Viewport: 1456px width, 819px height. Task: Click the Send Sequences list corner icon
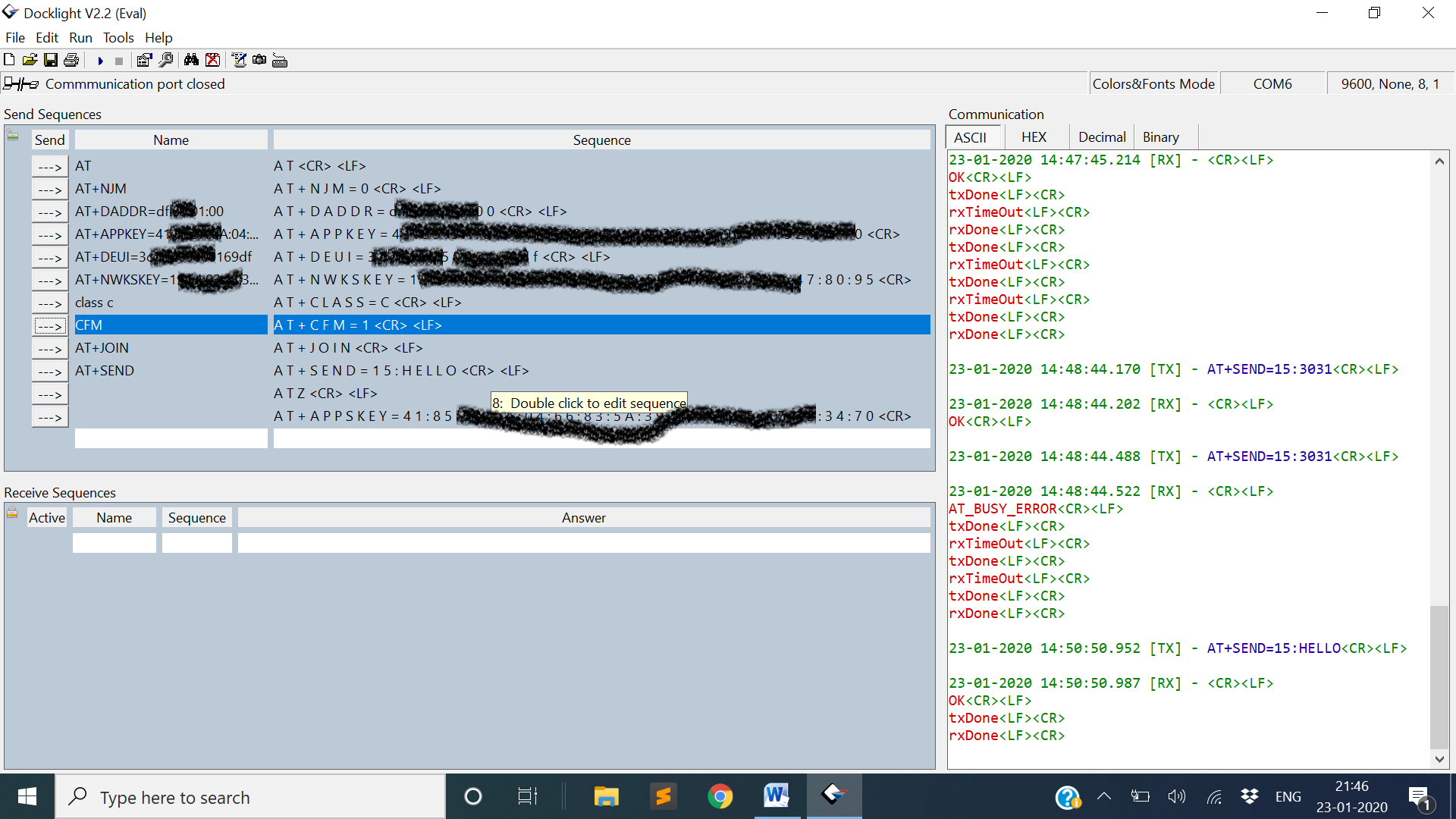click(x=13, y=135)
